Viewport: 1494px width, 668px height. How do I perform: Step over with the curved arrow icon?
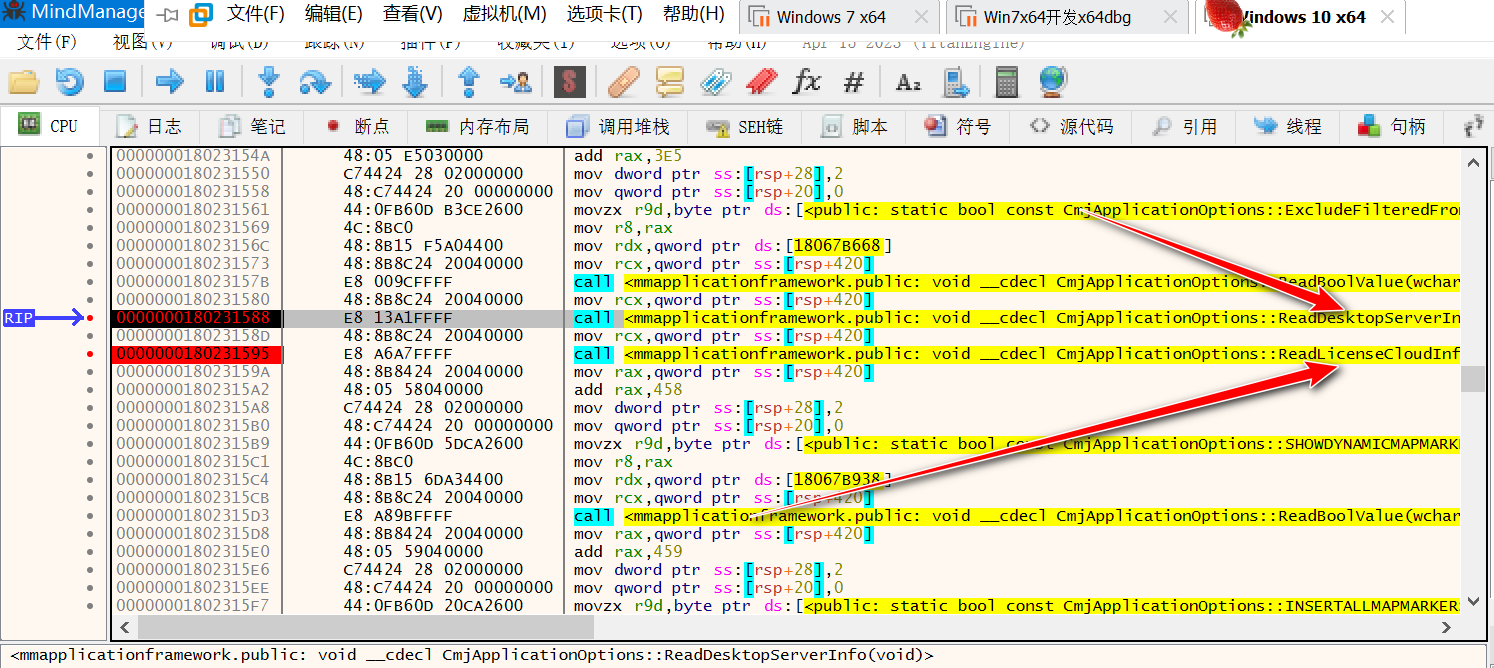pos(314,82)
